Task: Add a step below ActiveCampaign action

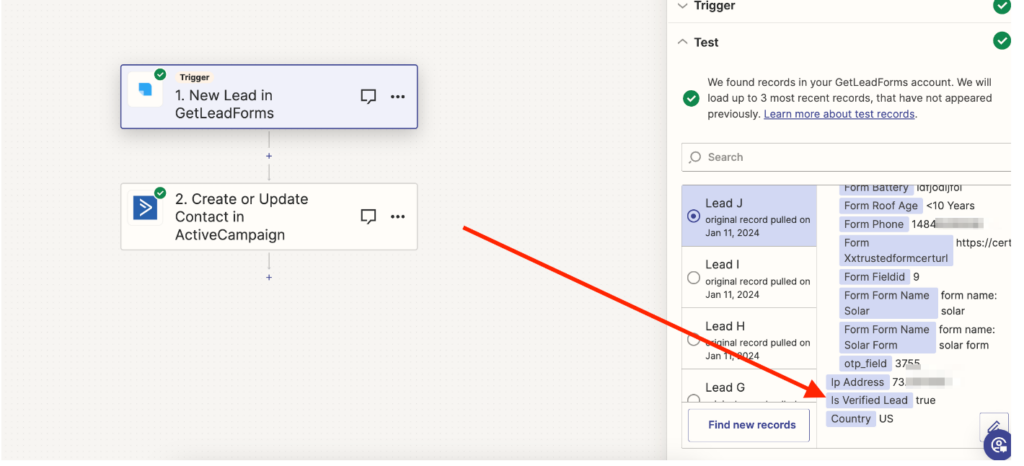Action: coord(268,277)
